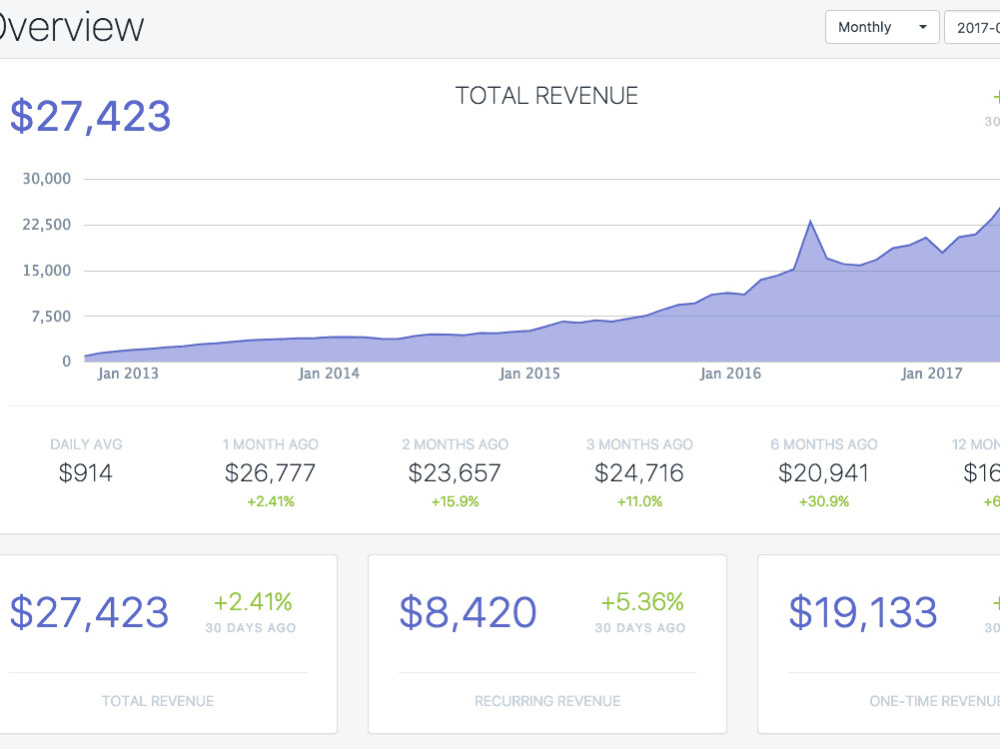The width and height of the screenshot is (1000, 749).
Task: Click the TOTAL REVENUE card caption
Action: [158, 701]
